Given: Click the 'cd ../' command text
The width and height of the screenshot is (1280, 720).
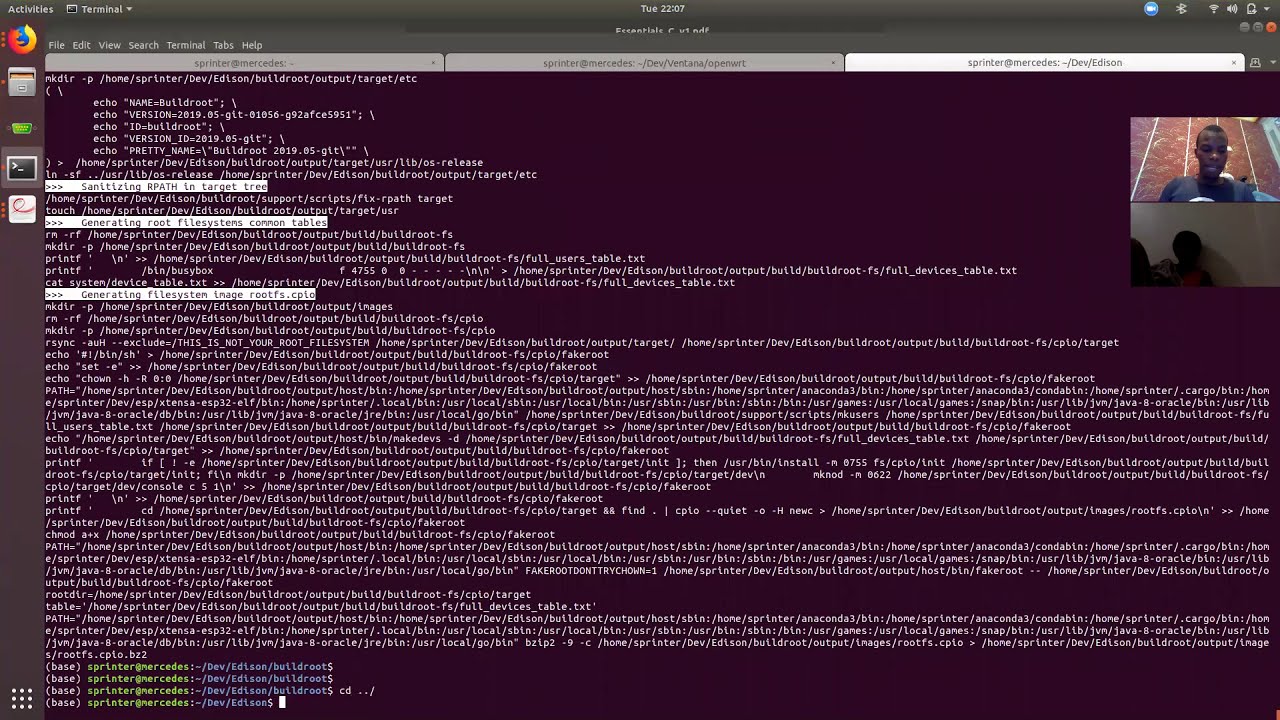Looking at the screenshot, I should point(357,691).
